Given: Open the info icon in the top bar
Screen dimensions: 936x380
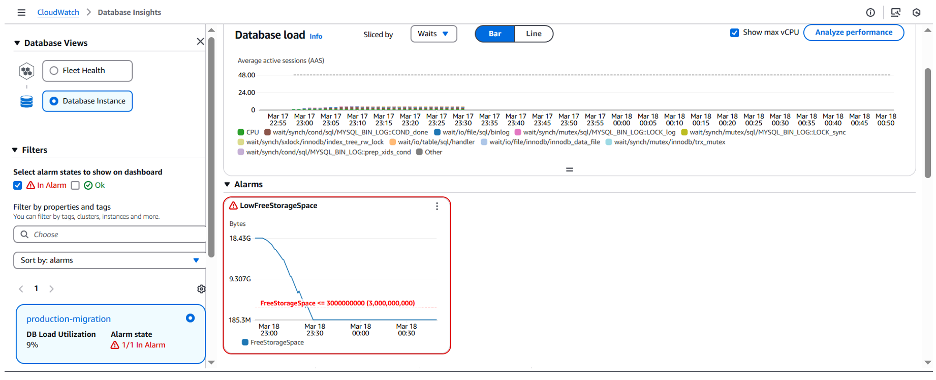Looking at the screenshot, I should (x=870, y=13).
